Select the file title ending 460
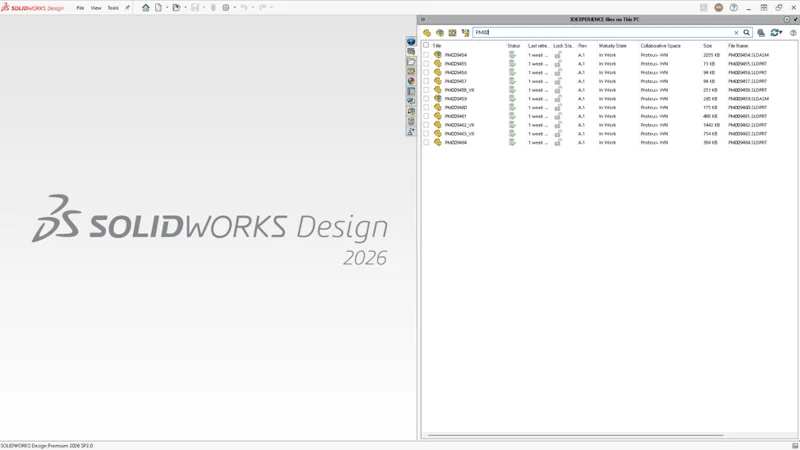 click(x=456, y=108)
